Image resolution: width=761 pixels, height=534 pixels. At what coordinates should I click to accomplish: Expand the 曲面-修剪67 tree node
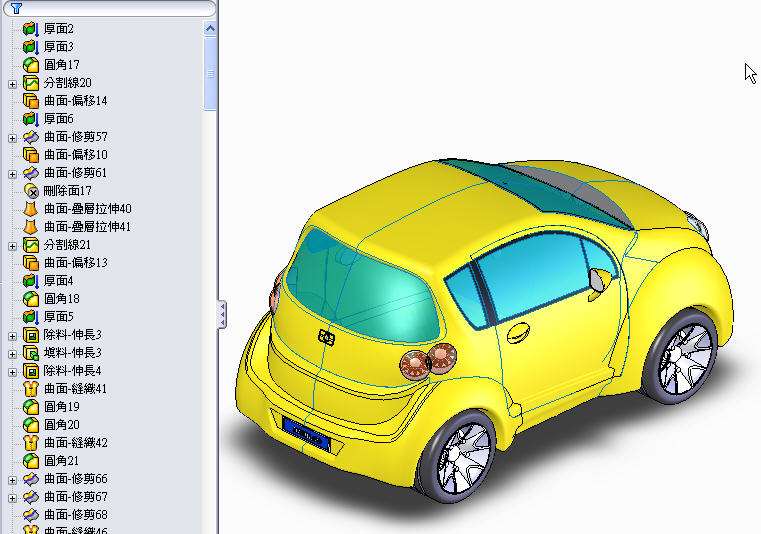point(13,498)
